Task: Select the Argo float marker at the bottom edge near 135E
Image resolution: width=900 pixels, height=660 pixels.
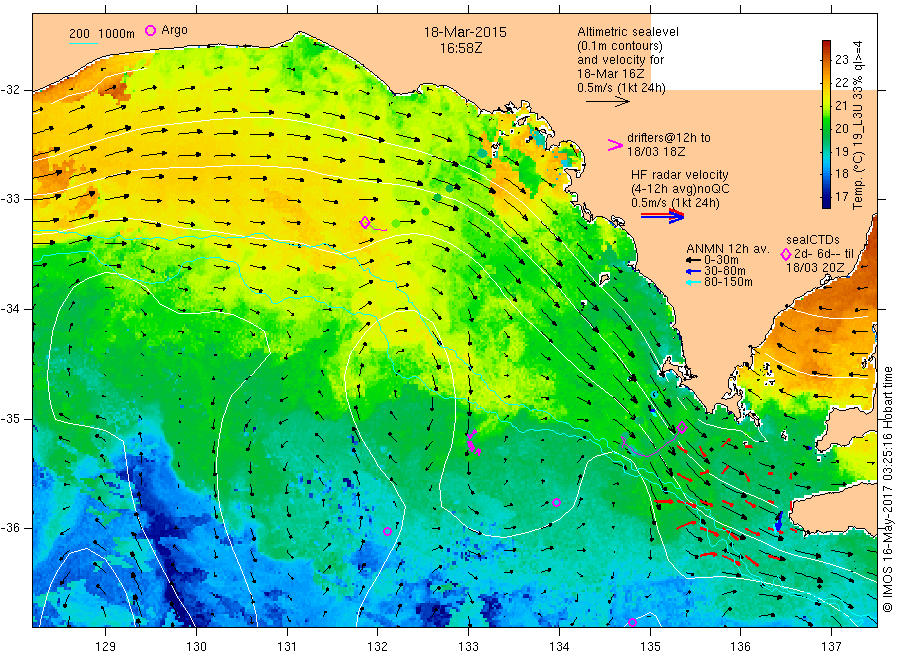Action: click(x=633, y=623)
